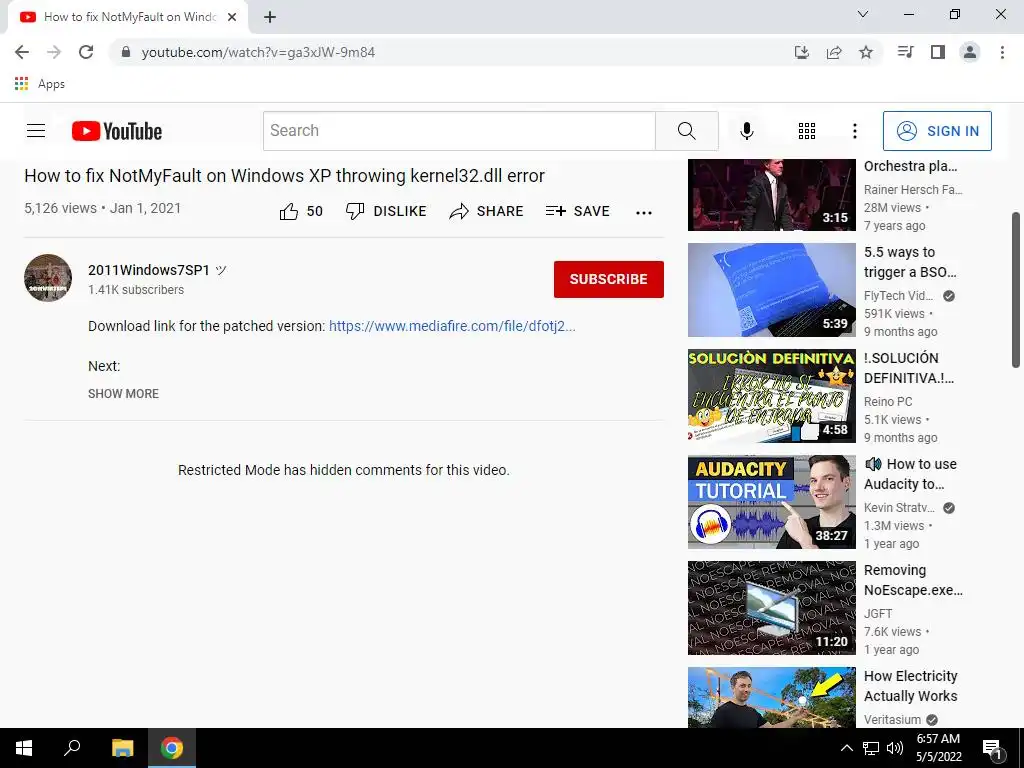
Task: Open Chrome three-dot menu
Action: point(1002,52)
